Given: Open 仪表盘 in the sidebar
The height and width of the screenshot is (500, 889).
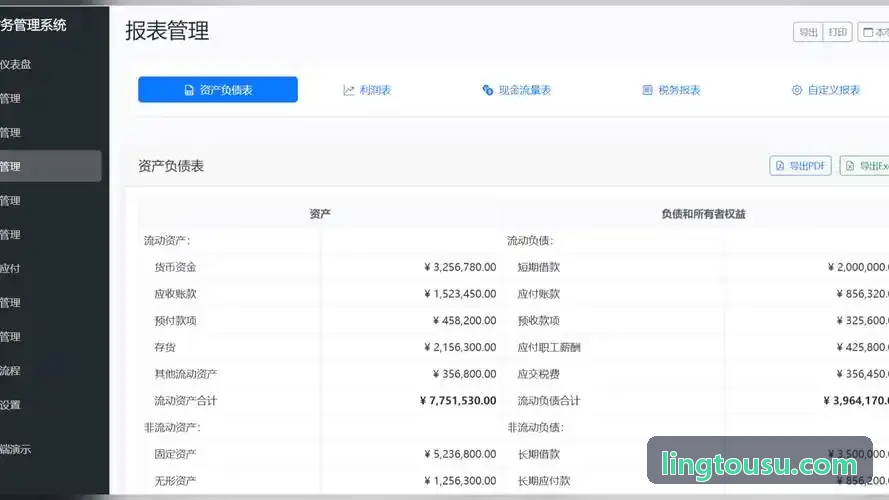Looking at the screenshot, I should (16, 65).
